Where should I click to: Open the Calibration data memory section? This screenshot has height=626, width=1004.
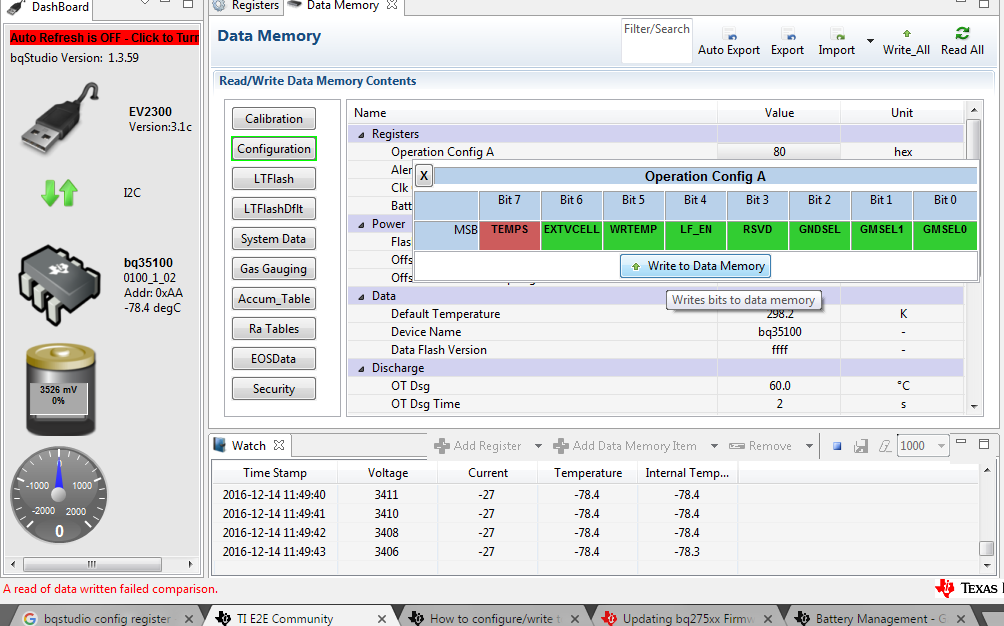coord(273,118)
